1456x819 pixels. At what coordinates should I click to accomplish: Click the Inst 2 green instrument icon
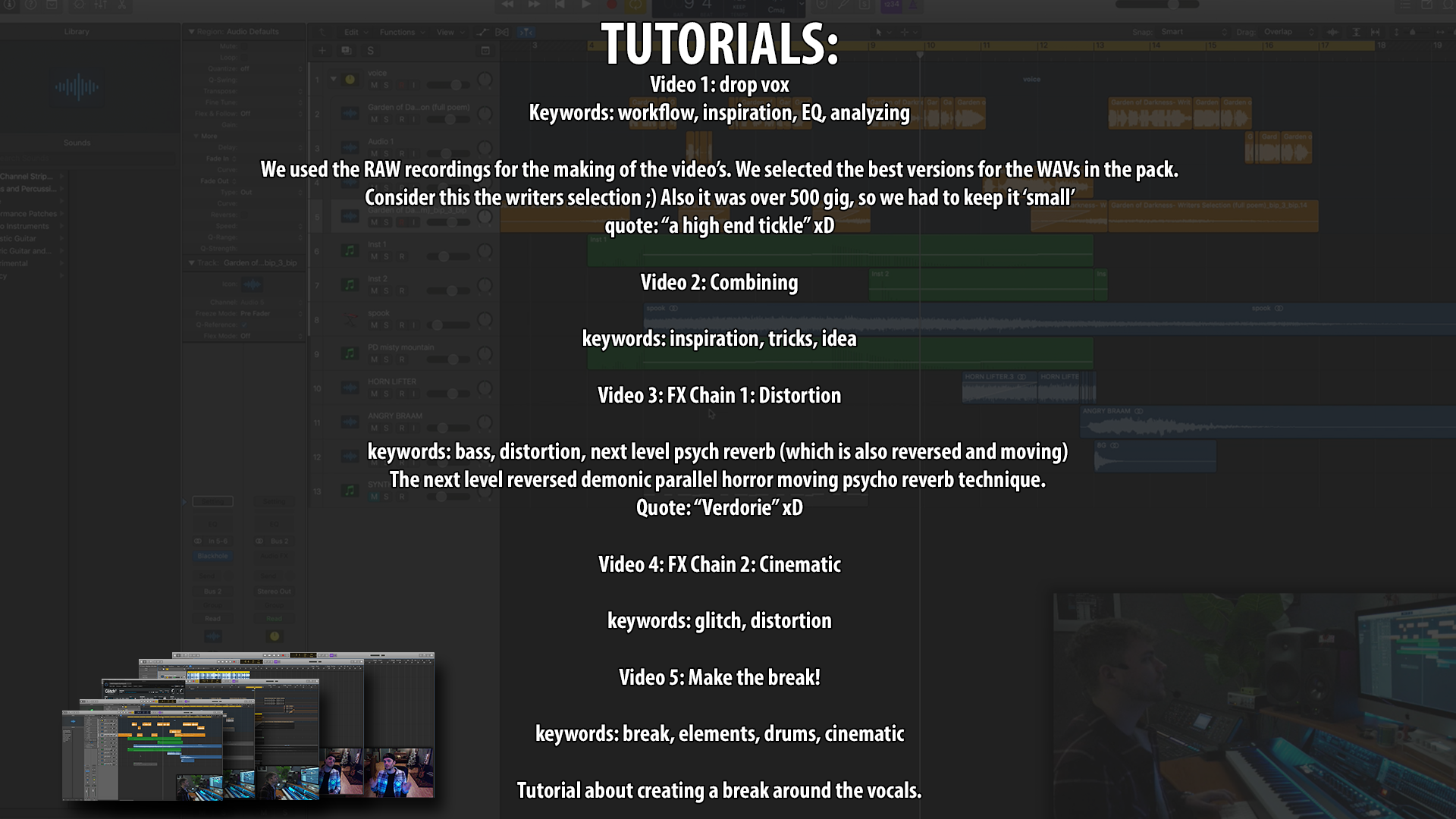[x=350, y=285]
